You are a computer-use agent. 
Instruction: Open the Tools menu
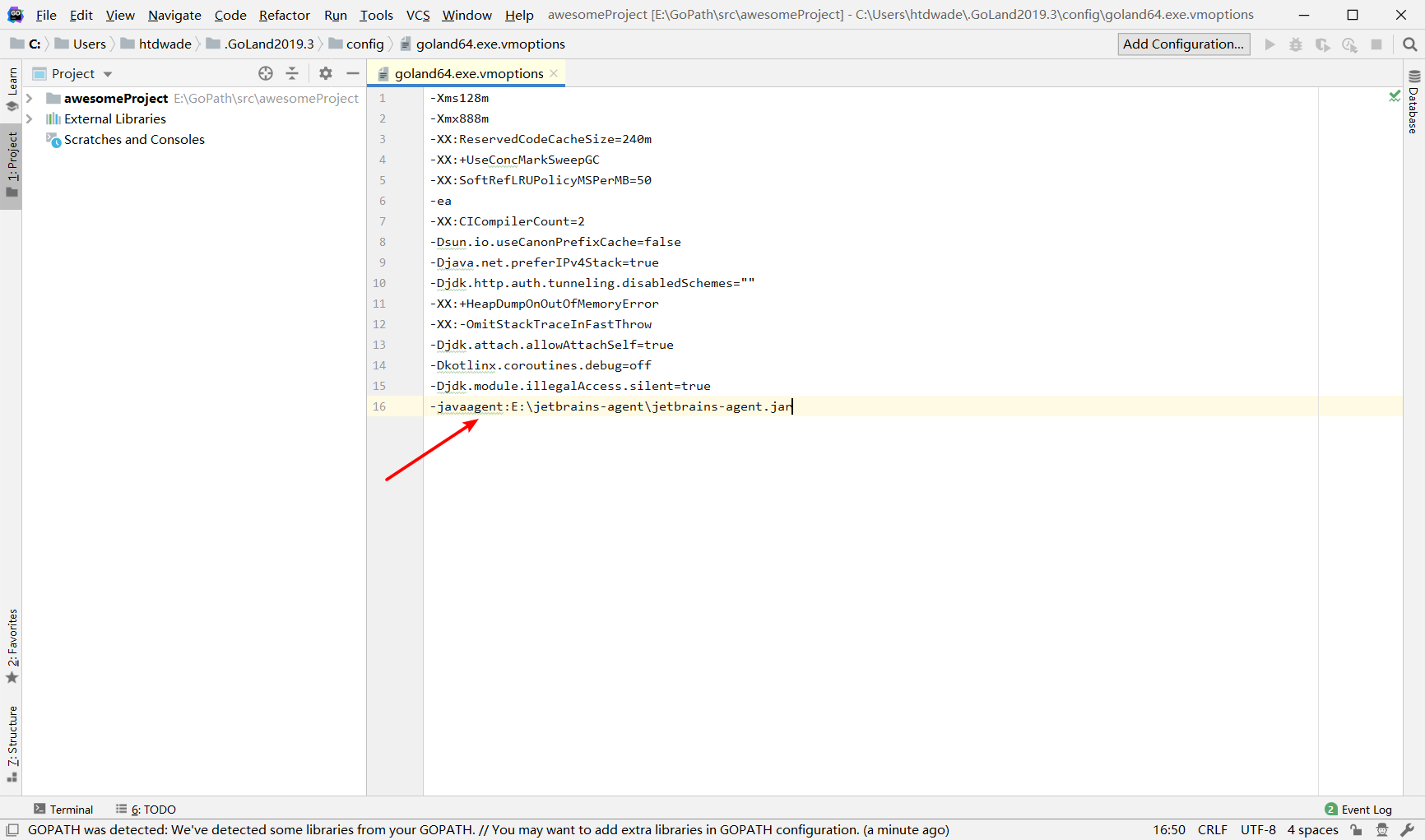coord(377,15)
